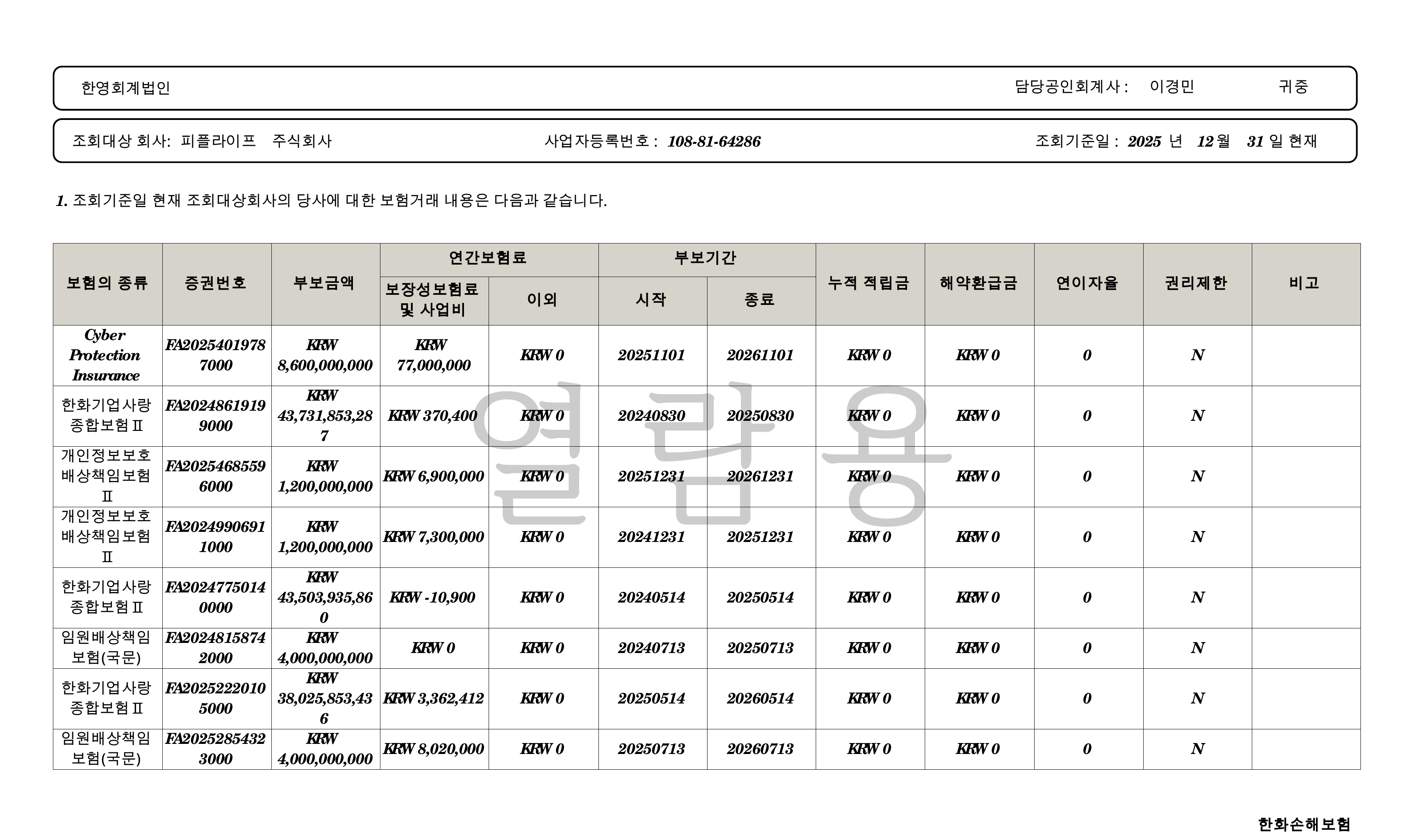This screenshot has width=1417, height=840.
Task: Click the KRW 3,362,412 premium cell
Action: pos(433,699)
